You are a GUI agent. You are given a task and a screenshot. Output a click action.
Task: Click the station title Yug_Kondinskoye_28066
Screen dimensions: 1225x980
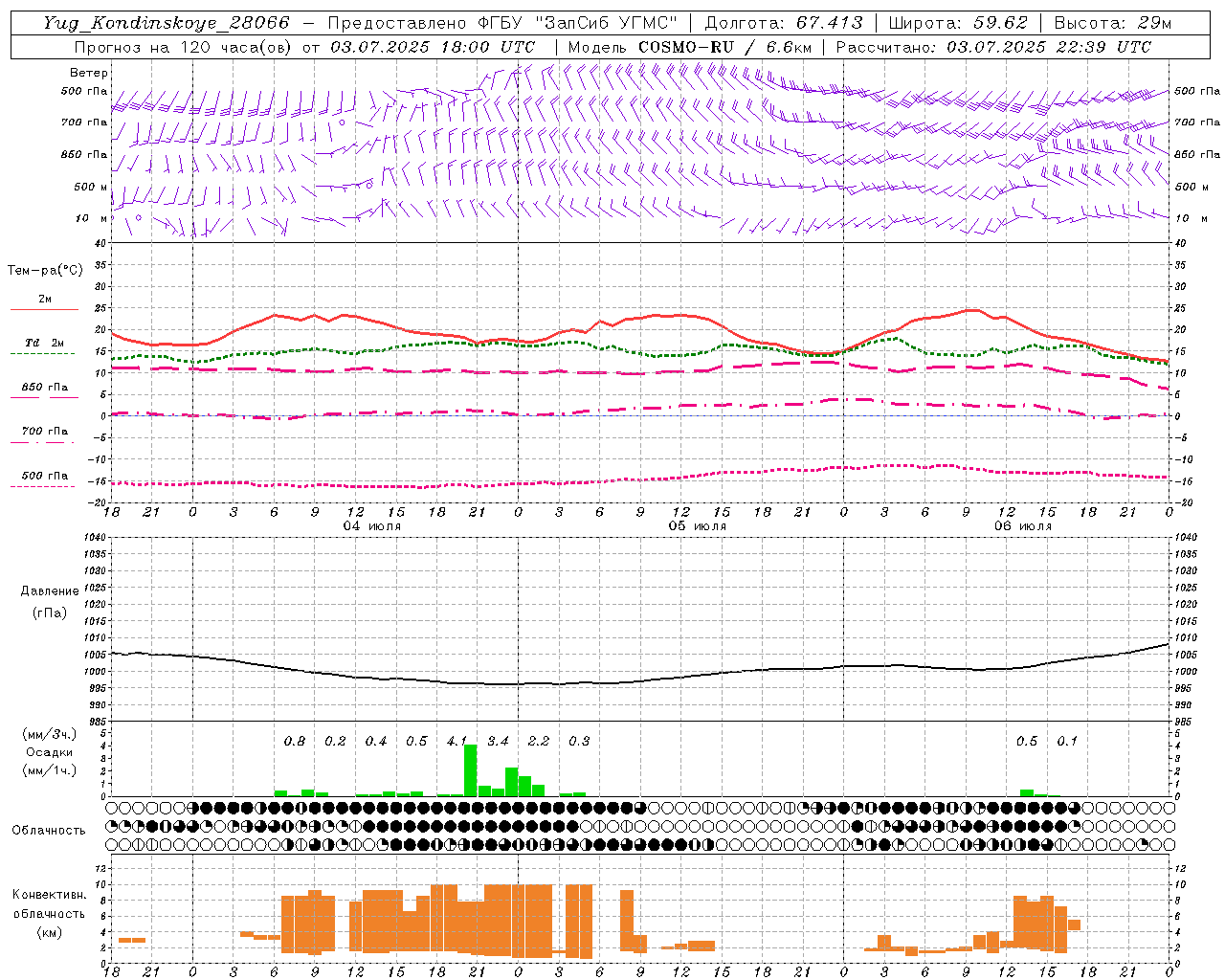pyautogui.click(x=166, y=23)
